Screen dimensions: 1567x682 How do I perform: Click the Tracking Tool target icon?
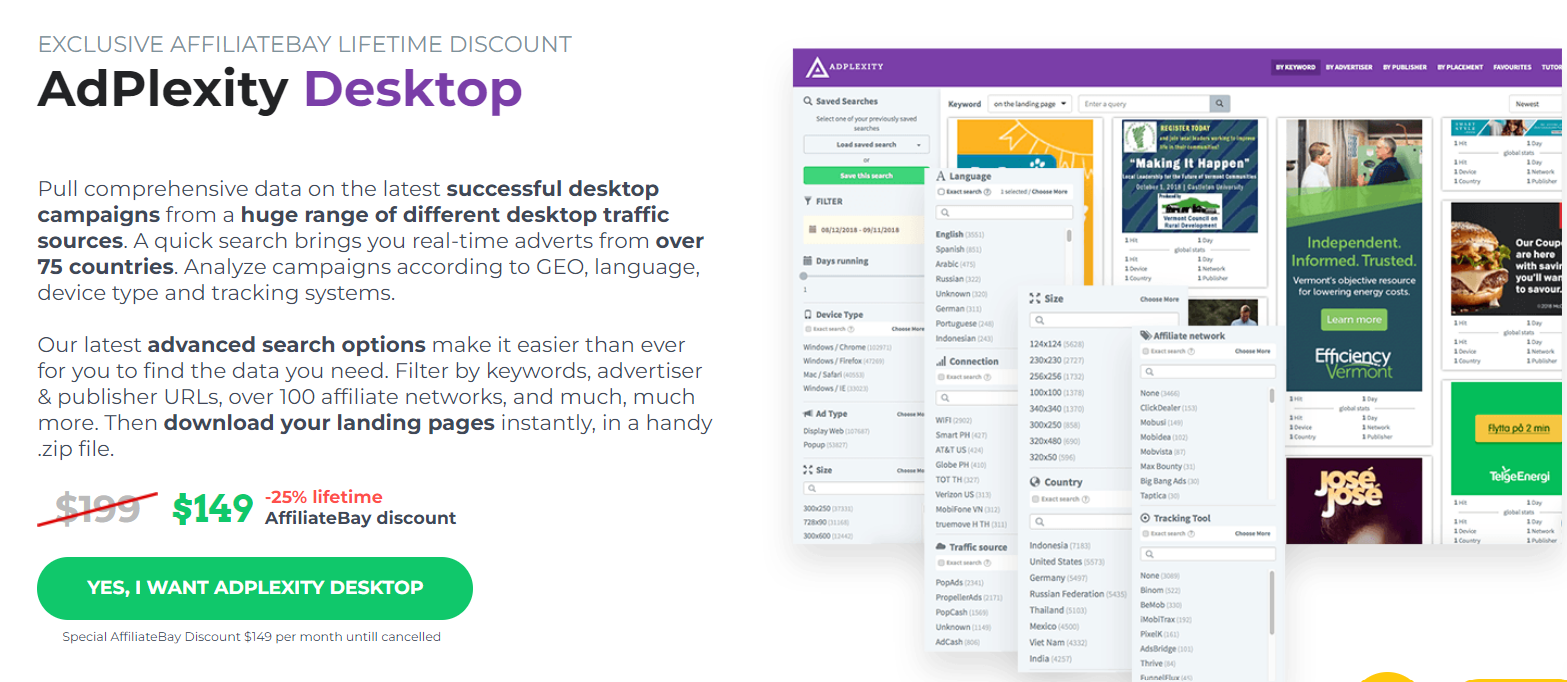click(1145, 518)
